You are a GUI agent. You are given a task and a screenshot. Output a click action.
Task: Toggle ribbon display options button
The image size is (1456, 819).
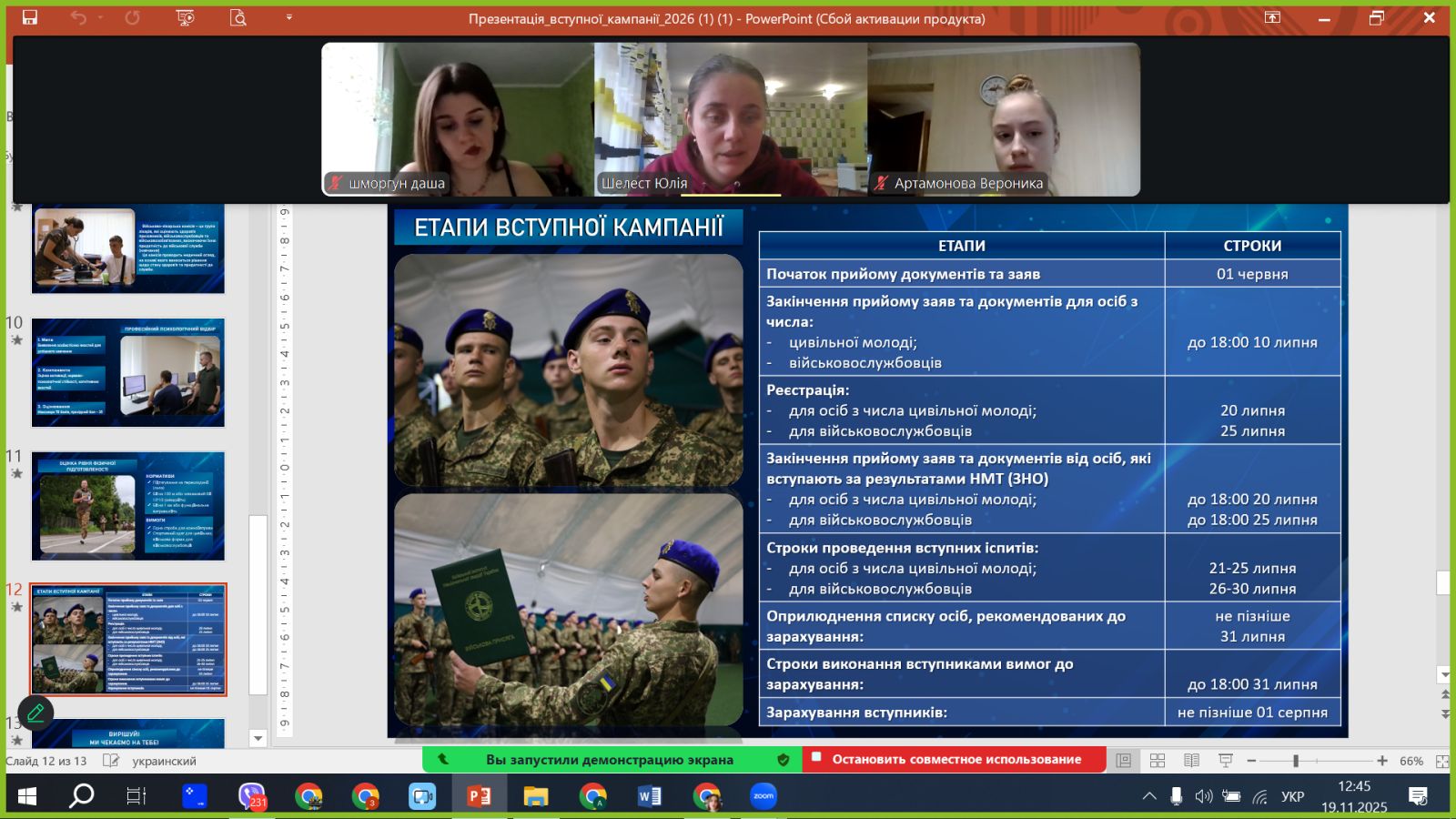click(x=1272, y=17)
